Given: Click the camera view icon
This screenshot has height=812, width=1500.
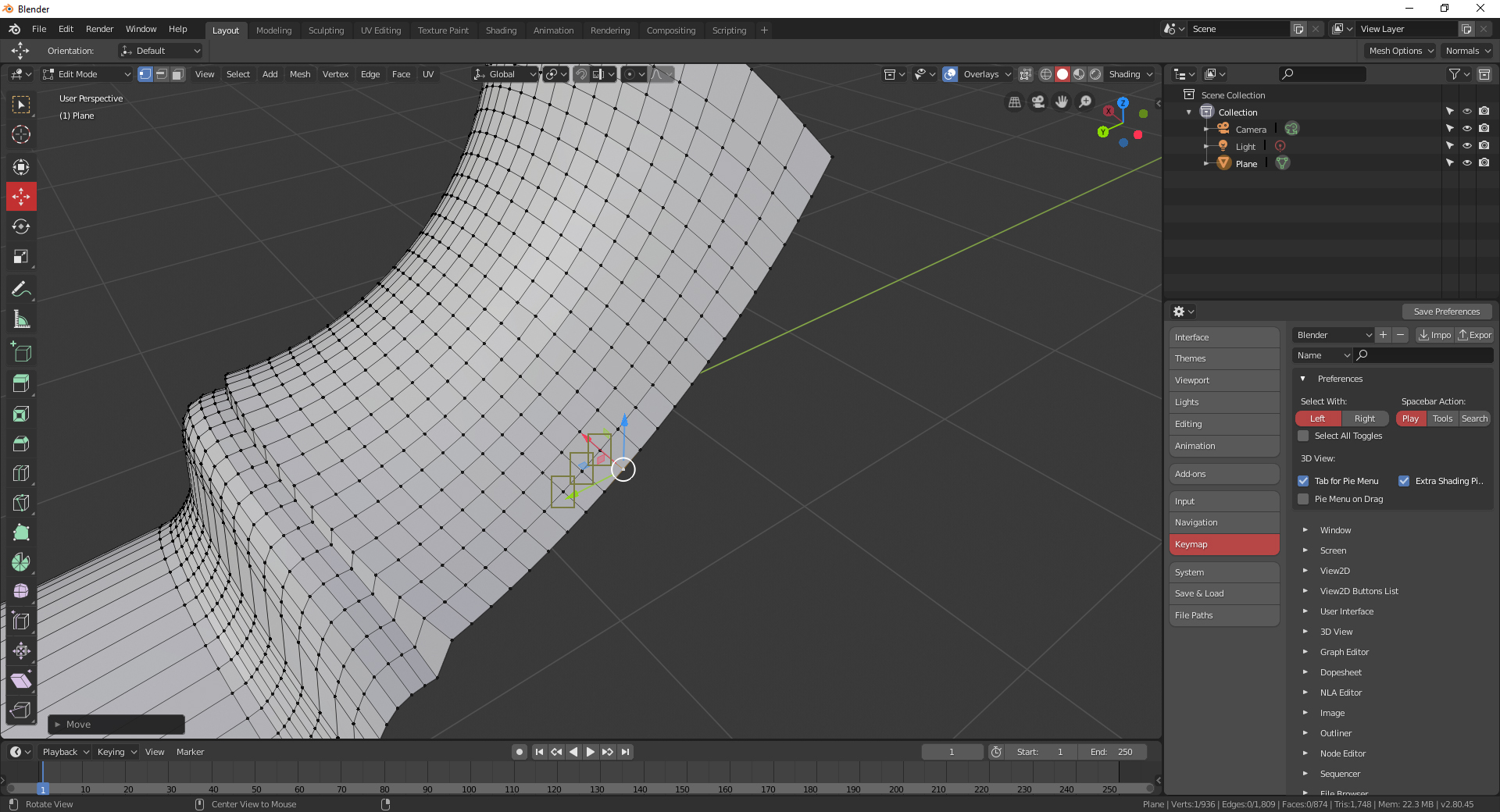Looking at the screenshot, I should click(1038, 101).
